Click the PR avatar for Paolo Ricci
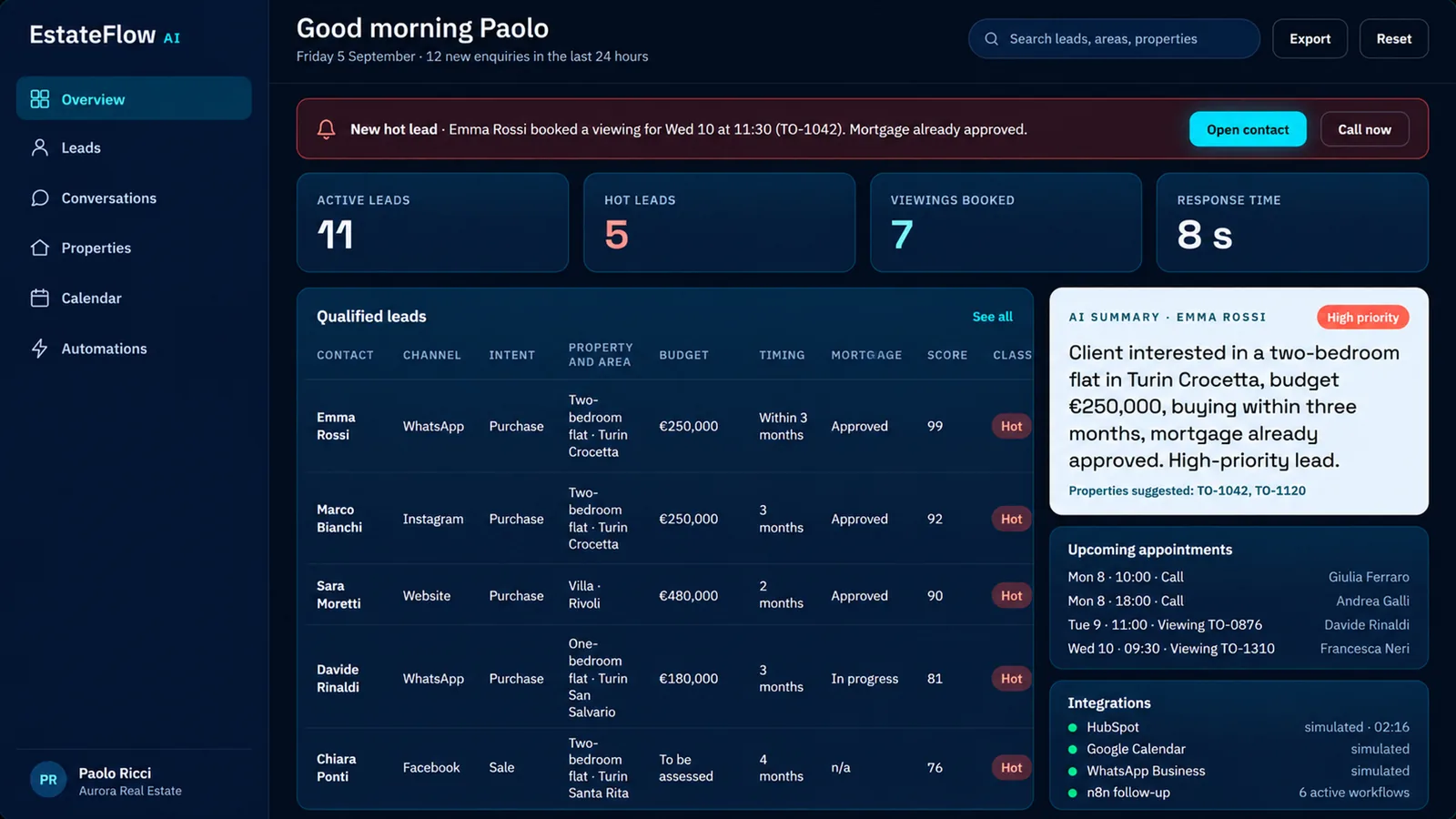This screenshot has height=819, width=1456. click(48, 780)
